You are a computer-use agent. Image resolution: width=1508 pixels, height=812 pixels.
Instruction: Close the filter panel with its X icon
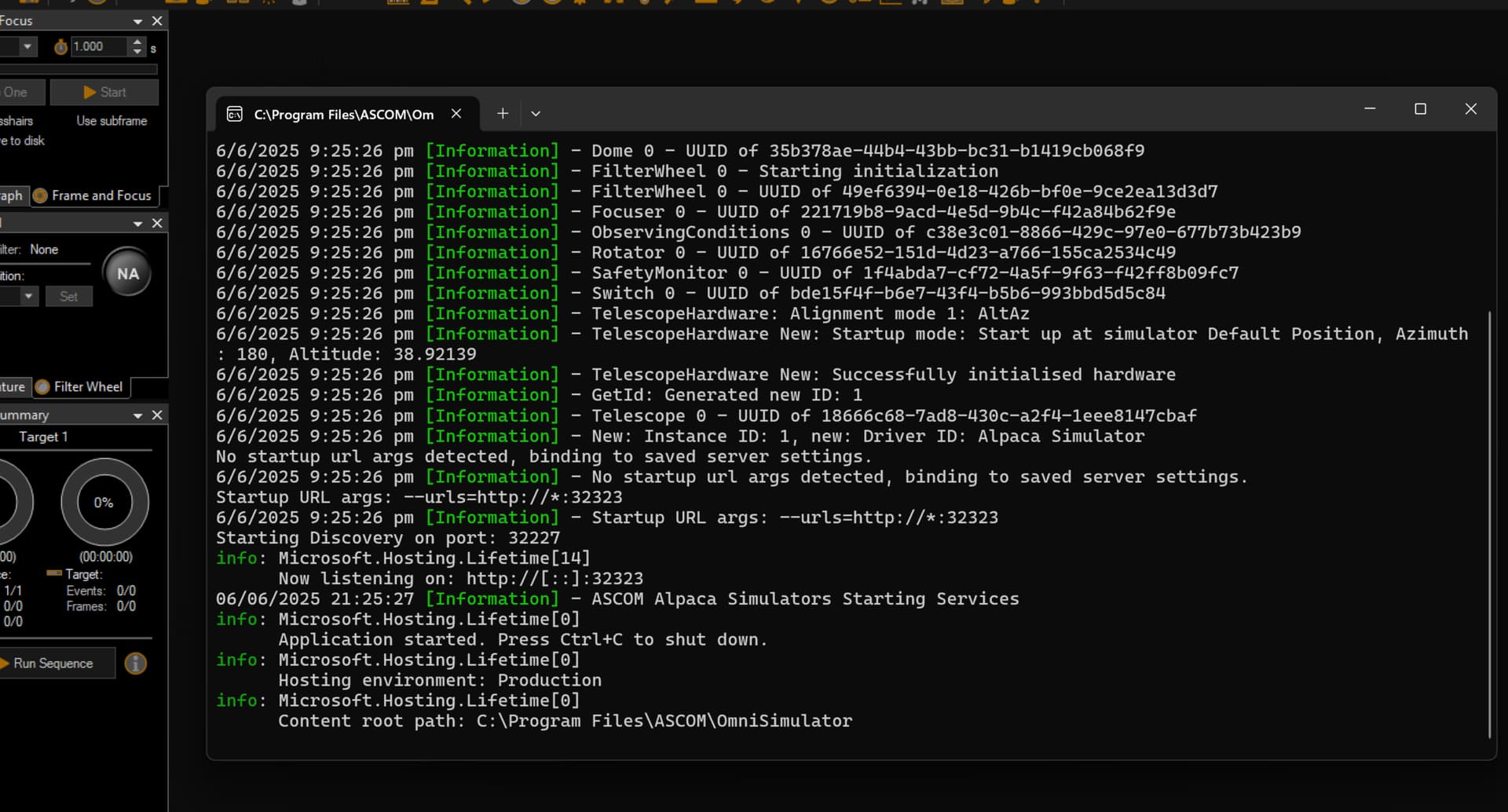(x=157, y=224)
